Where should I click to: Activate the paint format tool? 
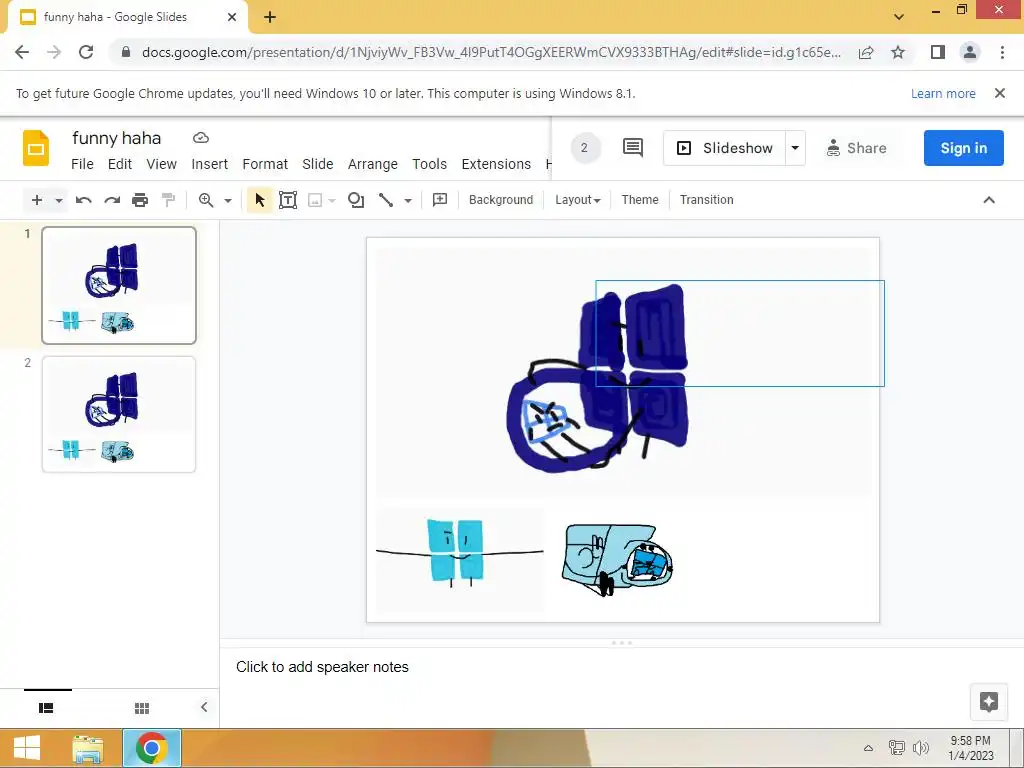pyautogui.click(x=168, y=200)
